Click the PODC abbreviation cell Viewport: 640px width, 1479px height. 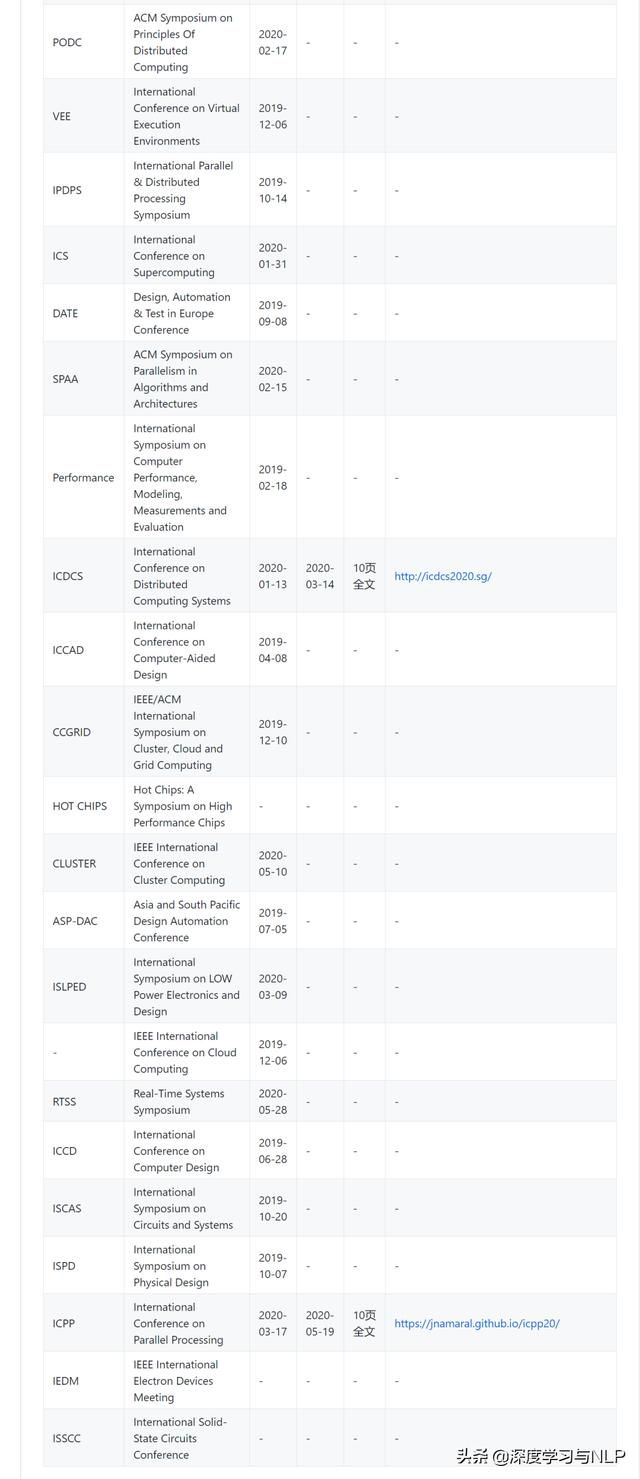(x=67, y=42)
